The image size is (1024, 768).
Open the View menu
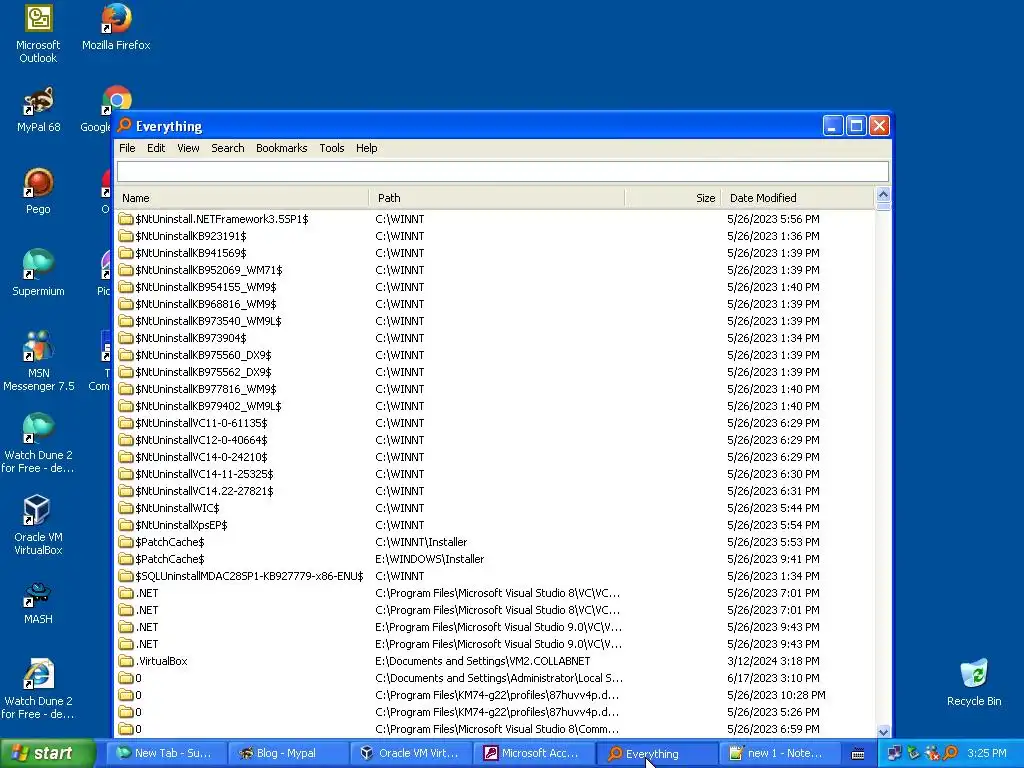tap(188, 148)
